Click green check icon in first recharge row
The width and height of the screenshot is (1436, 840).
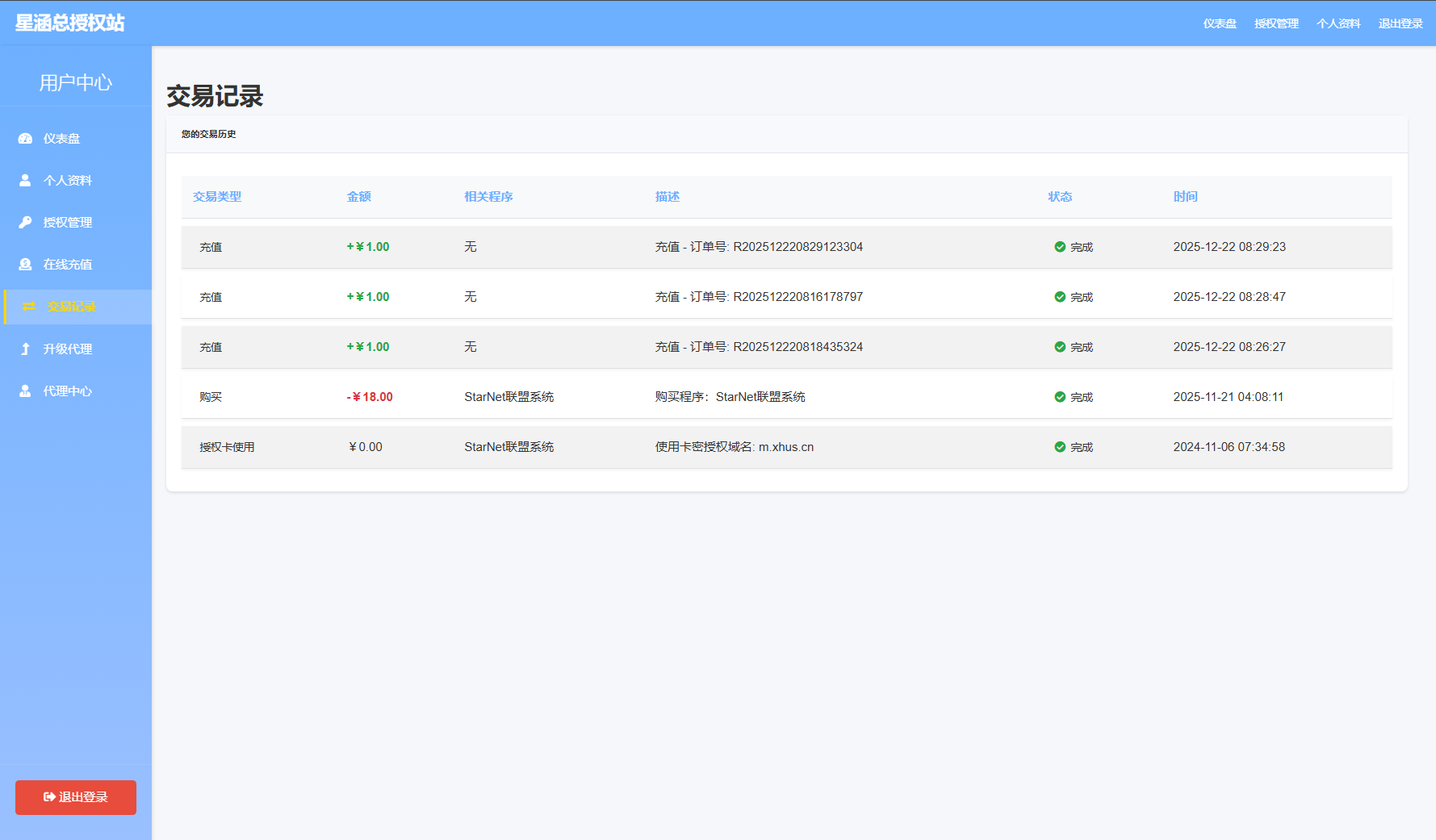(x=1060, y=247)
